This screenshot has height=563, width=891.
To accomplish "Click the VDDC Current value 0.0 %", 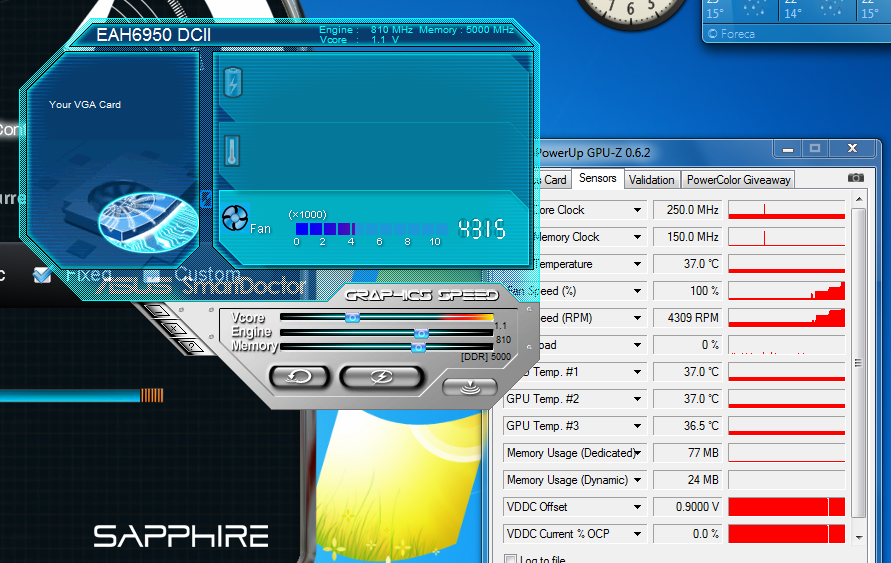I will tap(688, 534).
